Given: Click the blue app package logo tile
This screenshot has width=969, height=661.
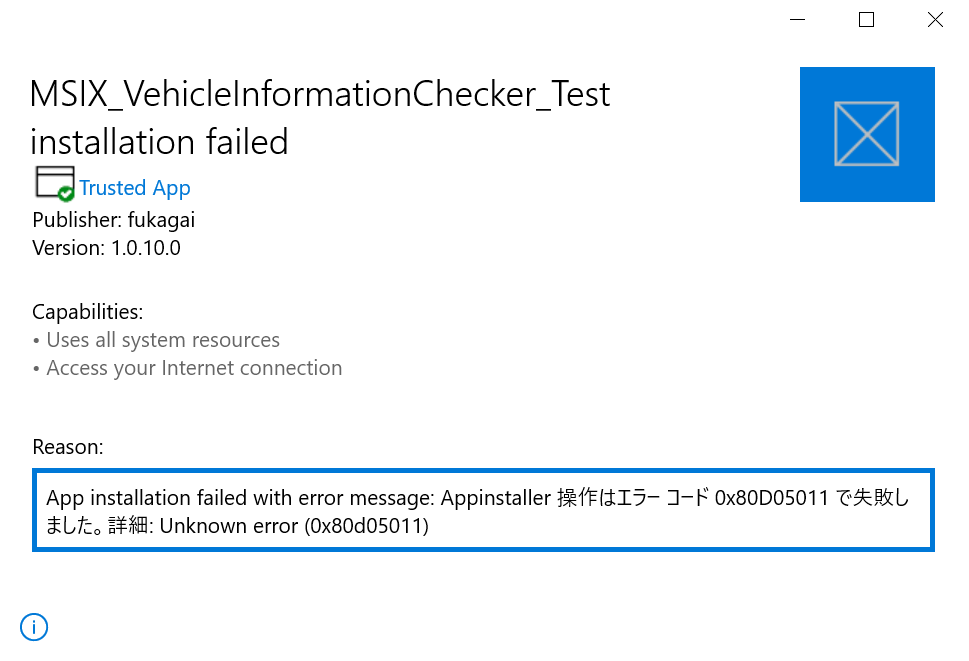Looking at the screenshot, I should coord(867,134).
